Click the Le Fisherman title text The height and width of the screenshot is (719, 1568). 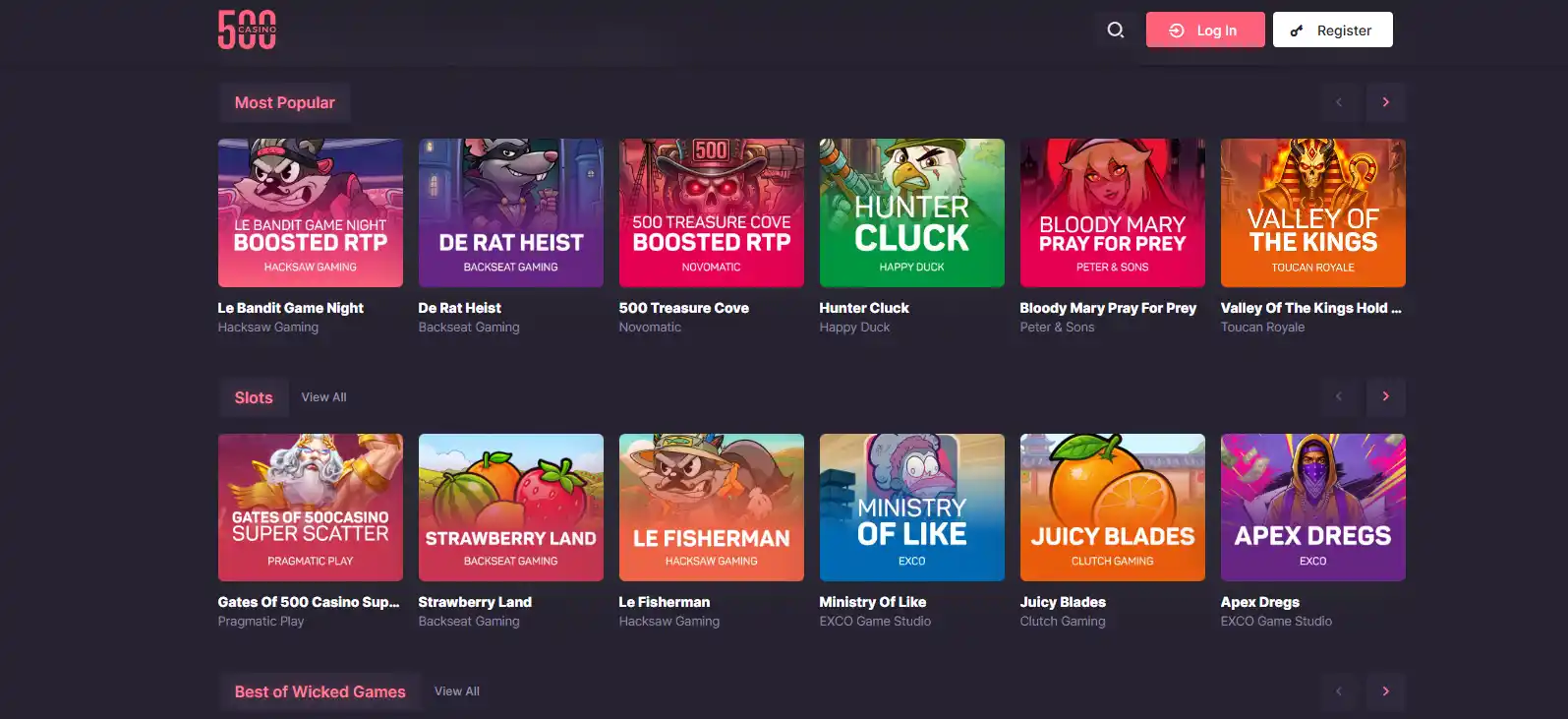(665, 602)
